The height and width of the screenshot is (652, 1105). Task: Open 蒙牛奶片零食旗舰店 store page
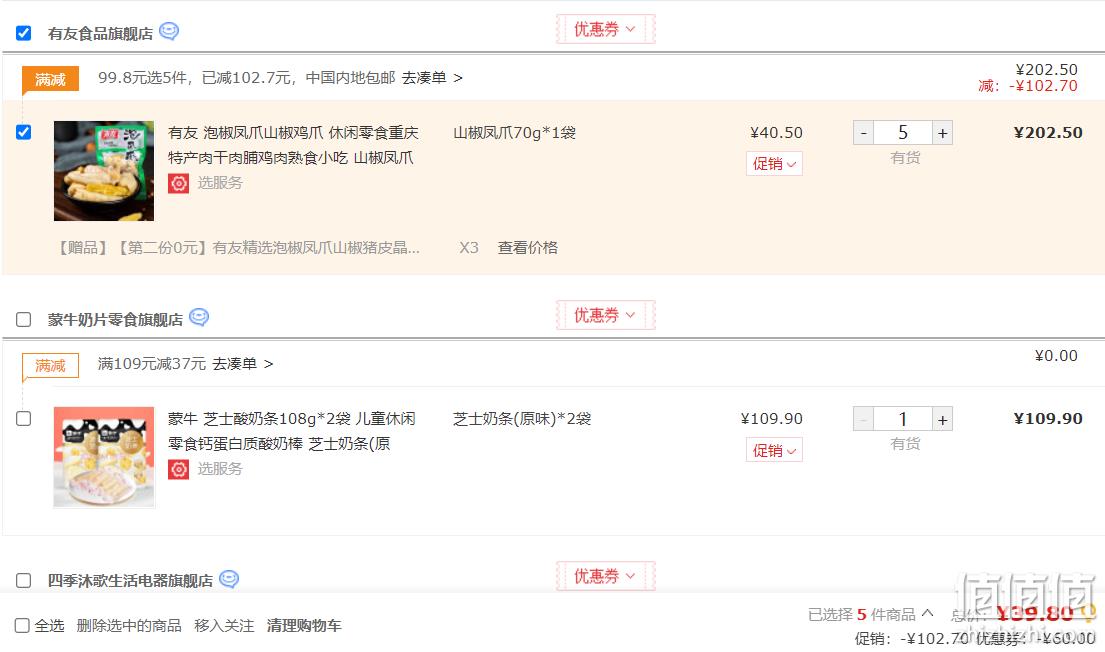(x=116, y=320)
